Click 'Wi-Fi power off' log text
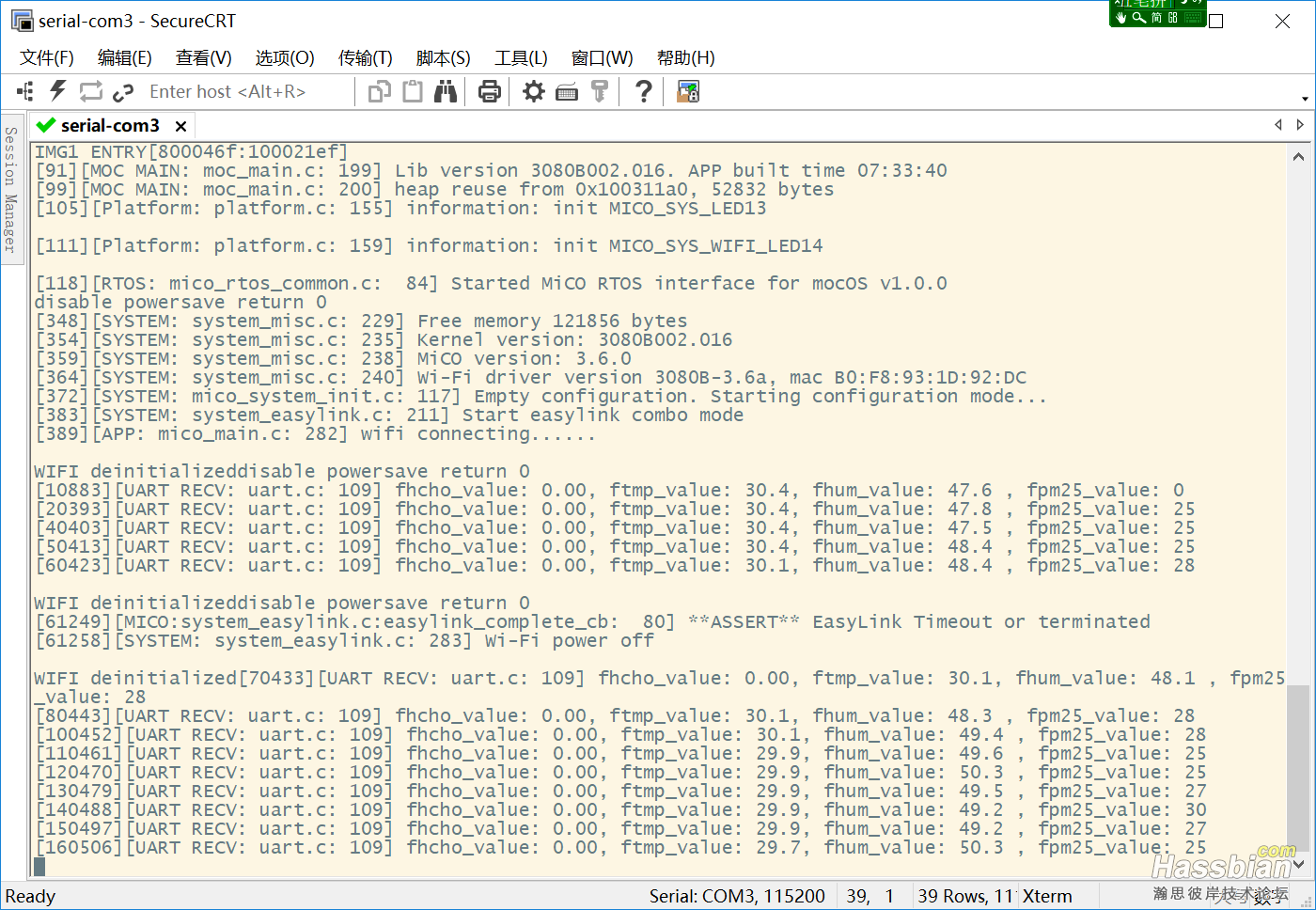Screen dimensions: 1316x910 569,640
